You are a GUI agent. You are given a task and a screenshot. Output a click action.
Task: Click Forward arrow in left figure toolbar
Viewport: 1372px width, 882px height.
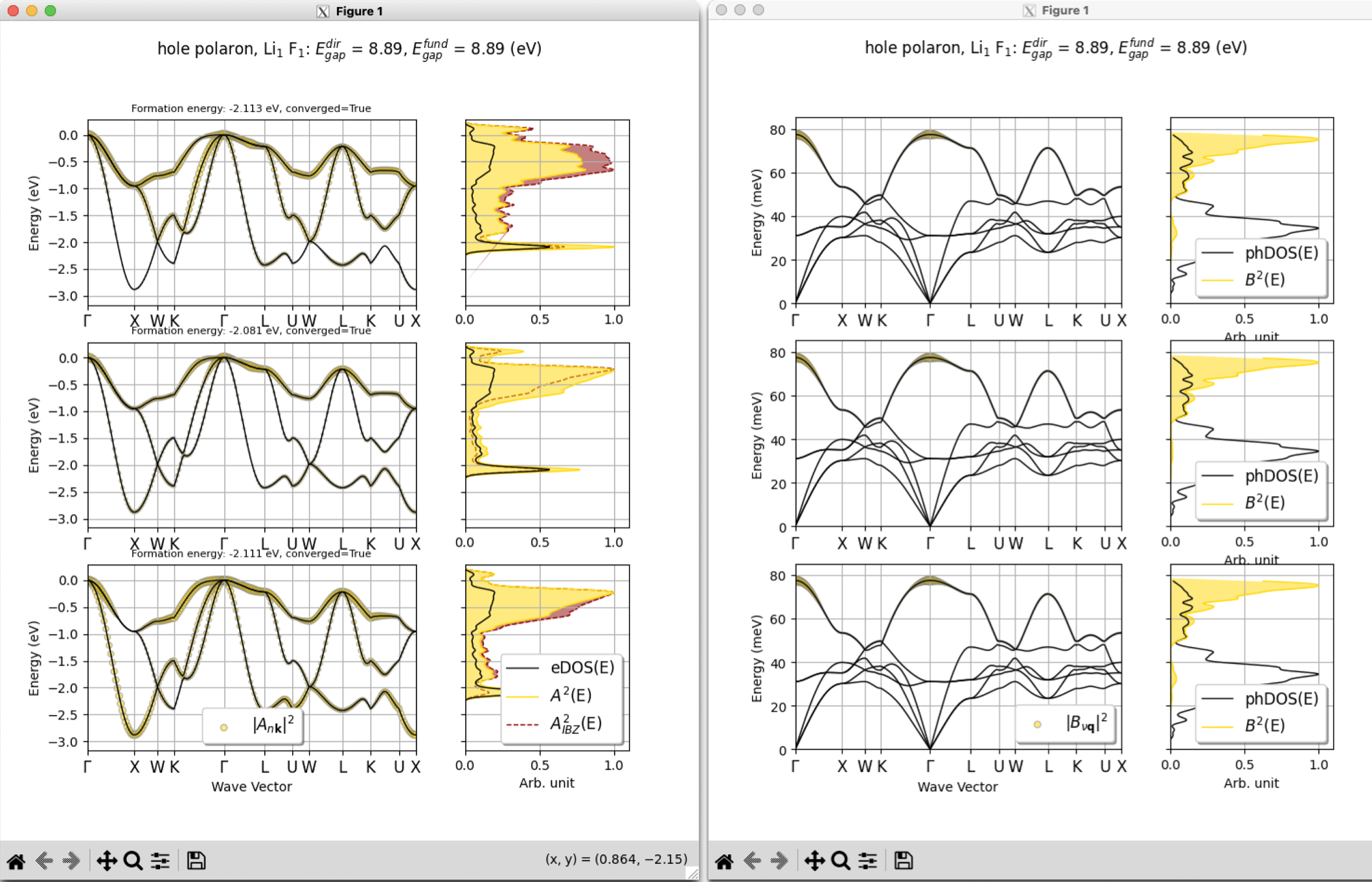71,861
